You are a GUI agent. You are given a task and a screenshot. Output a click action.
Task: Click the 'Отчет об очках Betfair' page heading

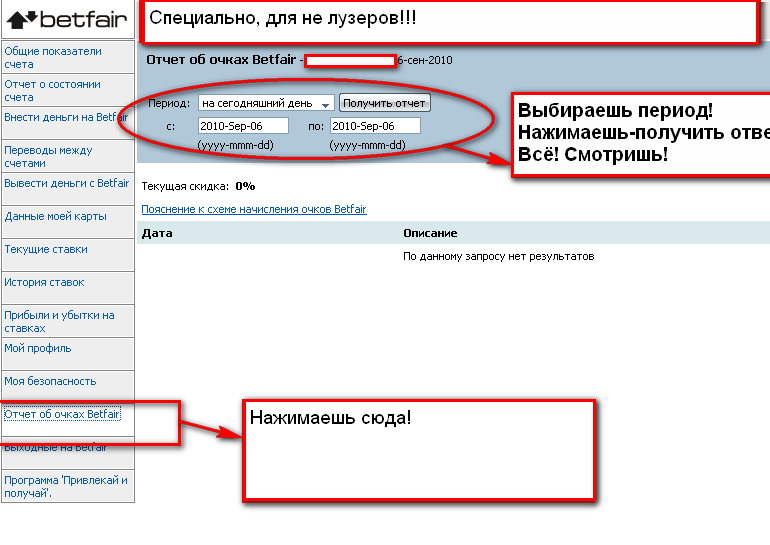point(221,59)
